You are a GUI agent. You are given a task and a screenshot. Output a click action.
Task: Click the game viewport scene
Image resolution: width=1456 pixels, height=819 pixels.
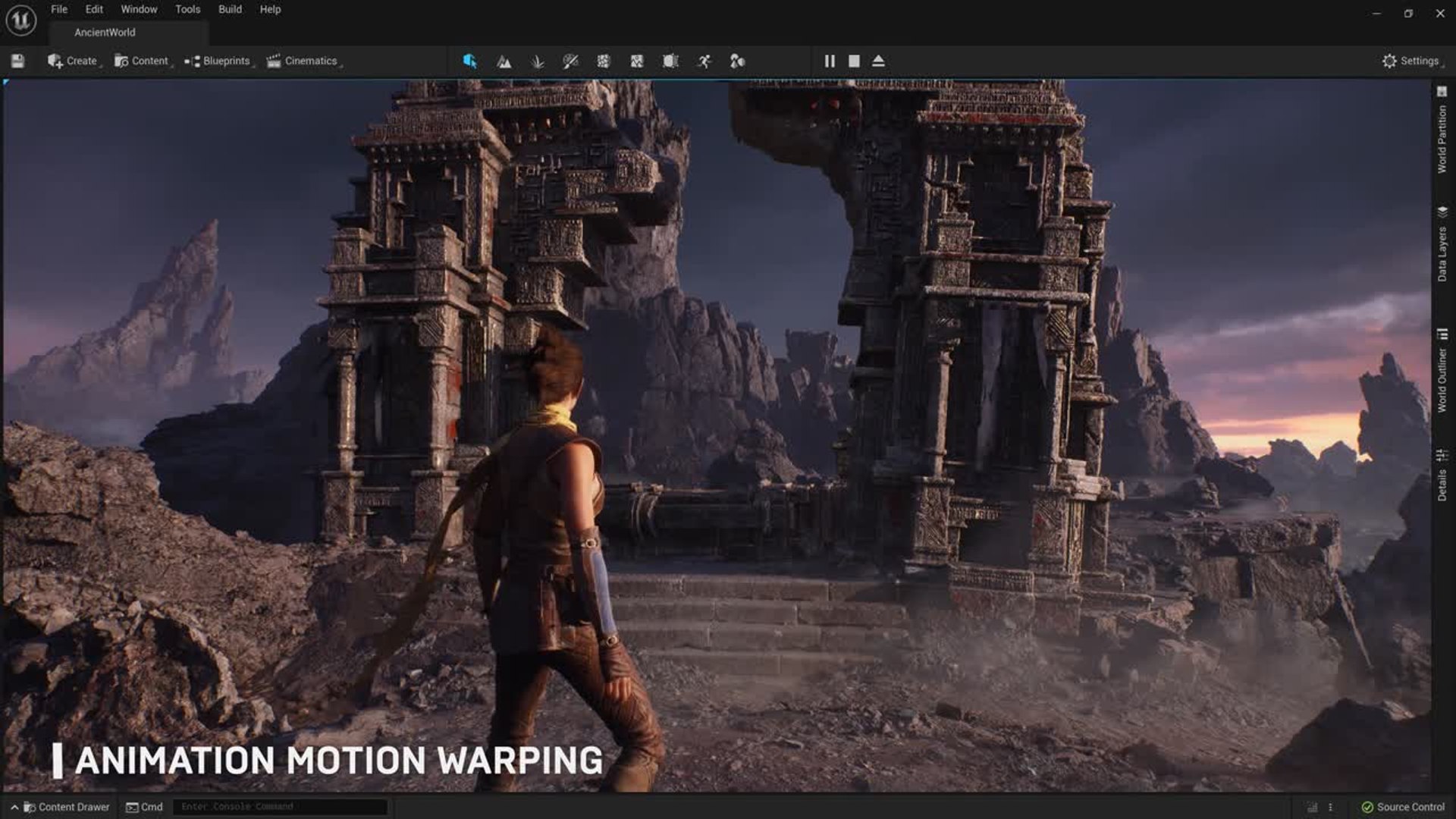click(x=717, y=436)
